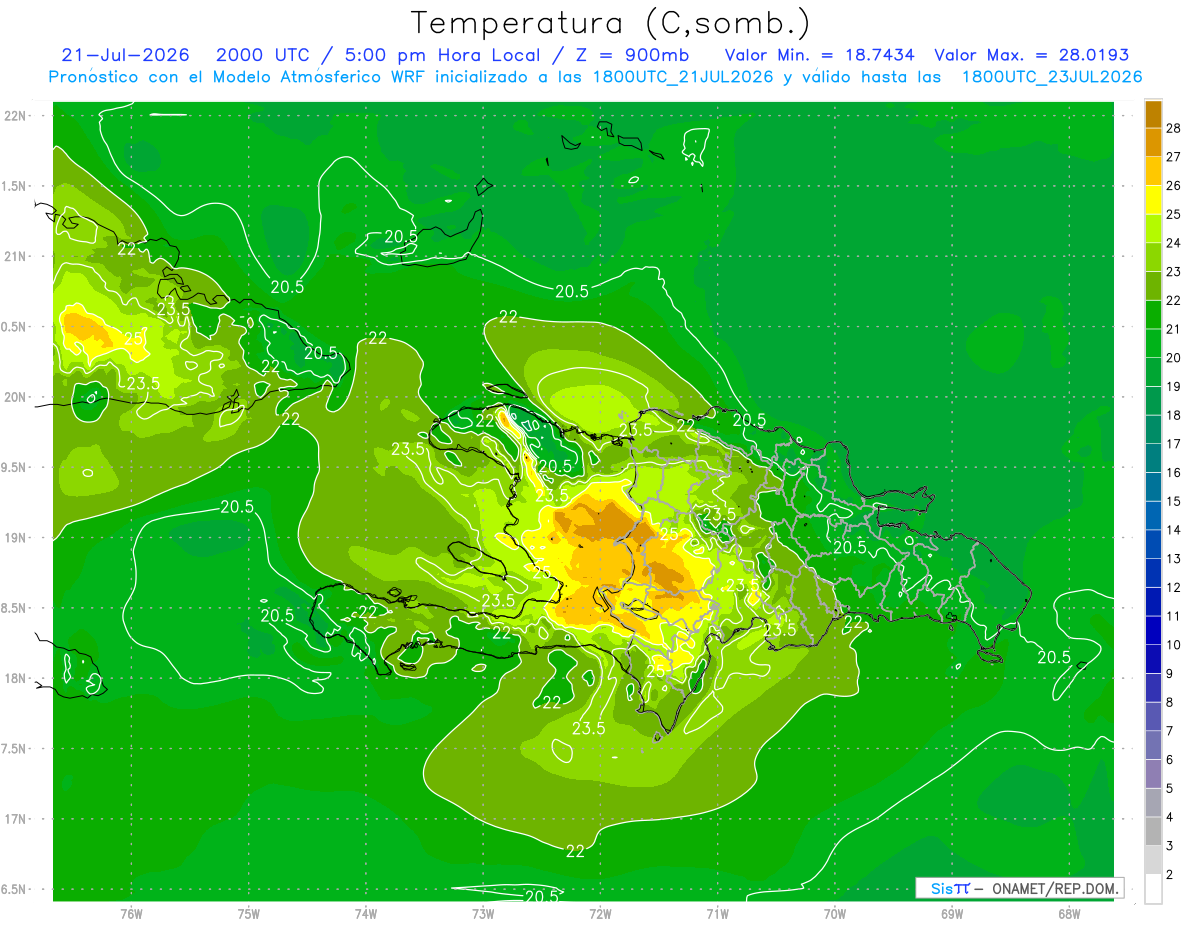The image size is (1200, 927).
Task: Click the '74W' longitude axis label
Action: pos(366,914)
